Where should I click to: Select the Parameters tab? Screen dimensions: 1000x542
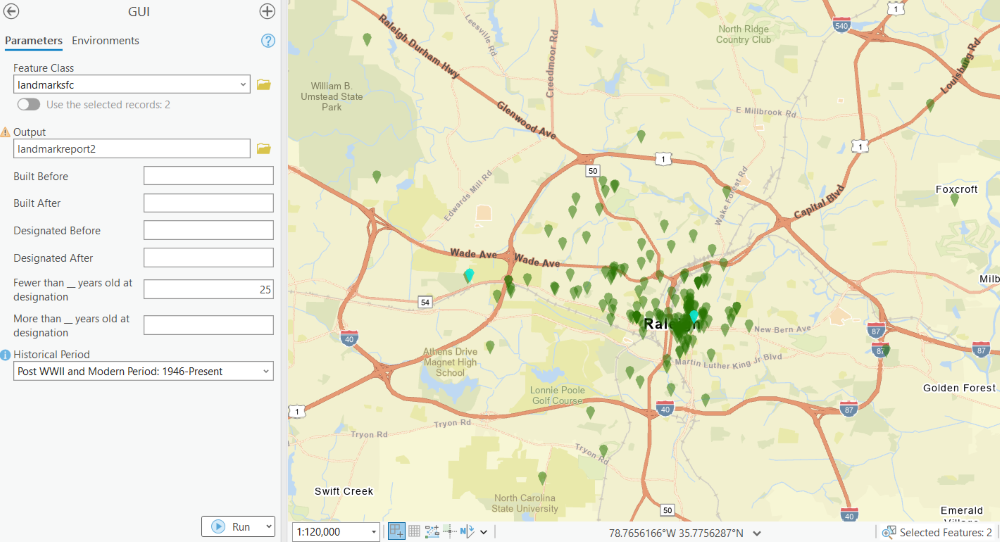point(33,41)
